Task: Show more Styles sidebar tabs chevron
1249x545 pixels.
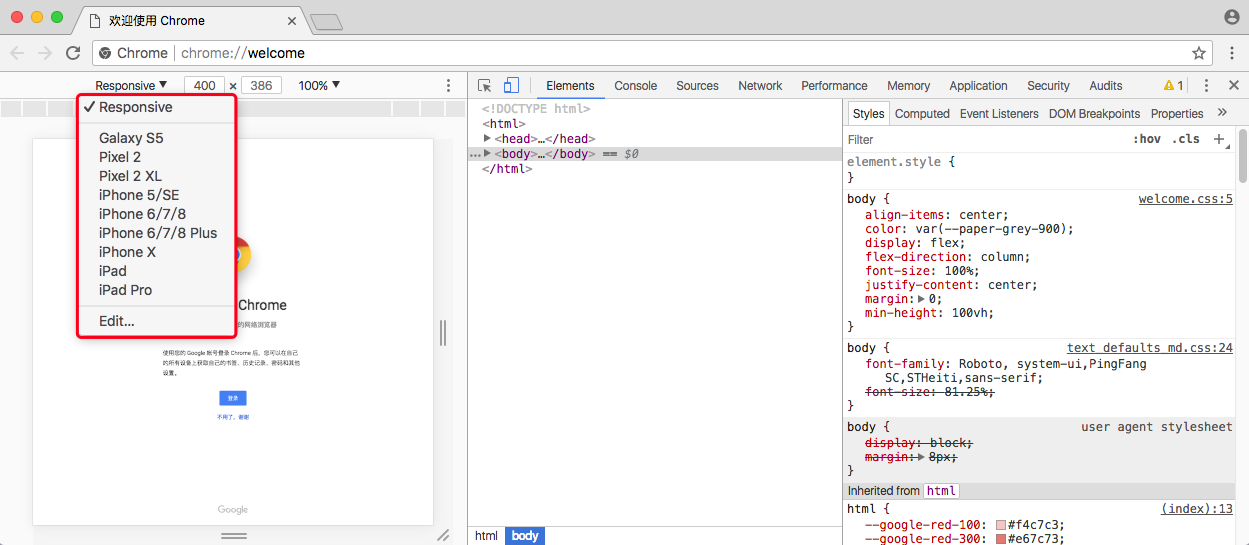Action: click(1222, 113)
